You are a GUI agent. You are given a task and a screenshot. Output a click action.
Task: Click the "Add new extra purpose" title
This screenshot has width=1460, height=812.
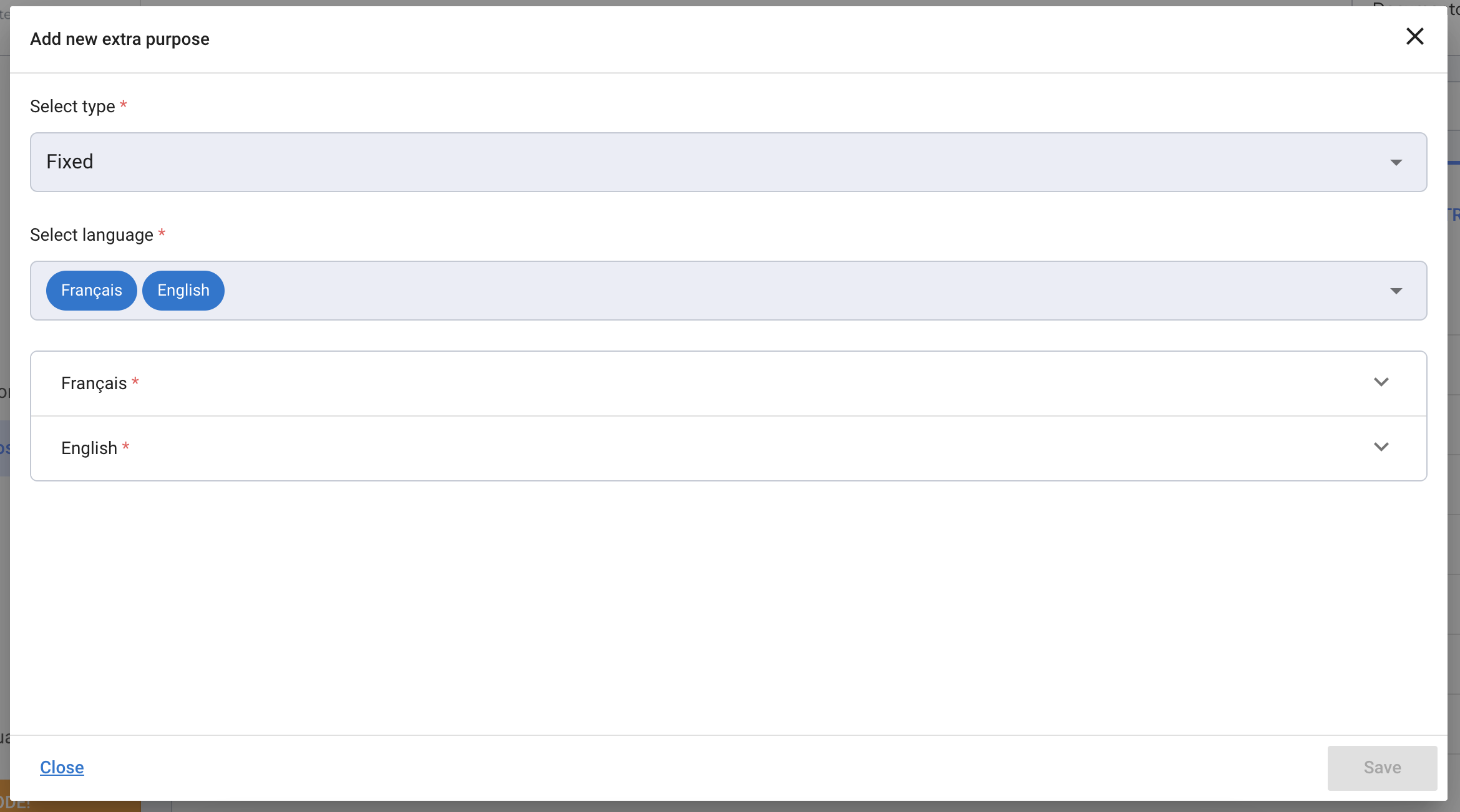(x=120, y=39)
